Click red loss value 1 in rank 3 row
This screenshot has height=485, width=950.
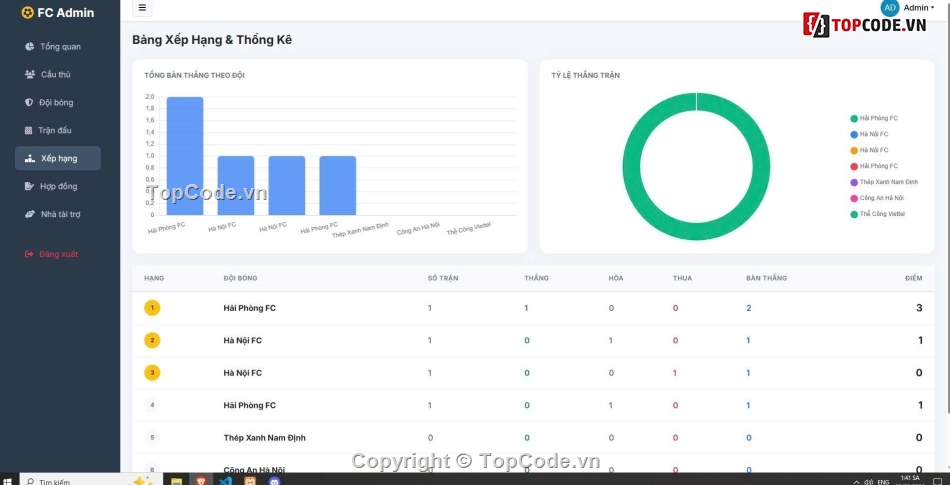675,373
